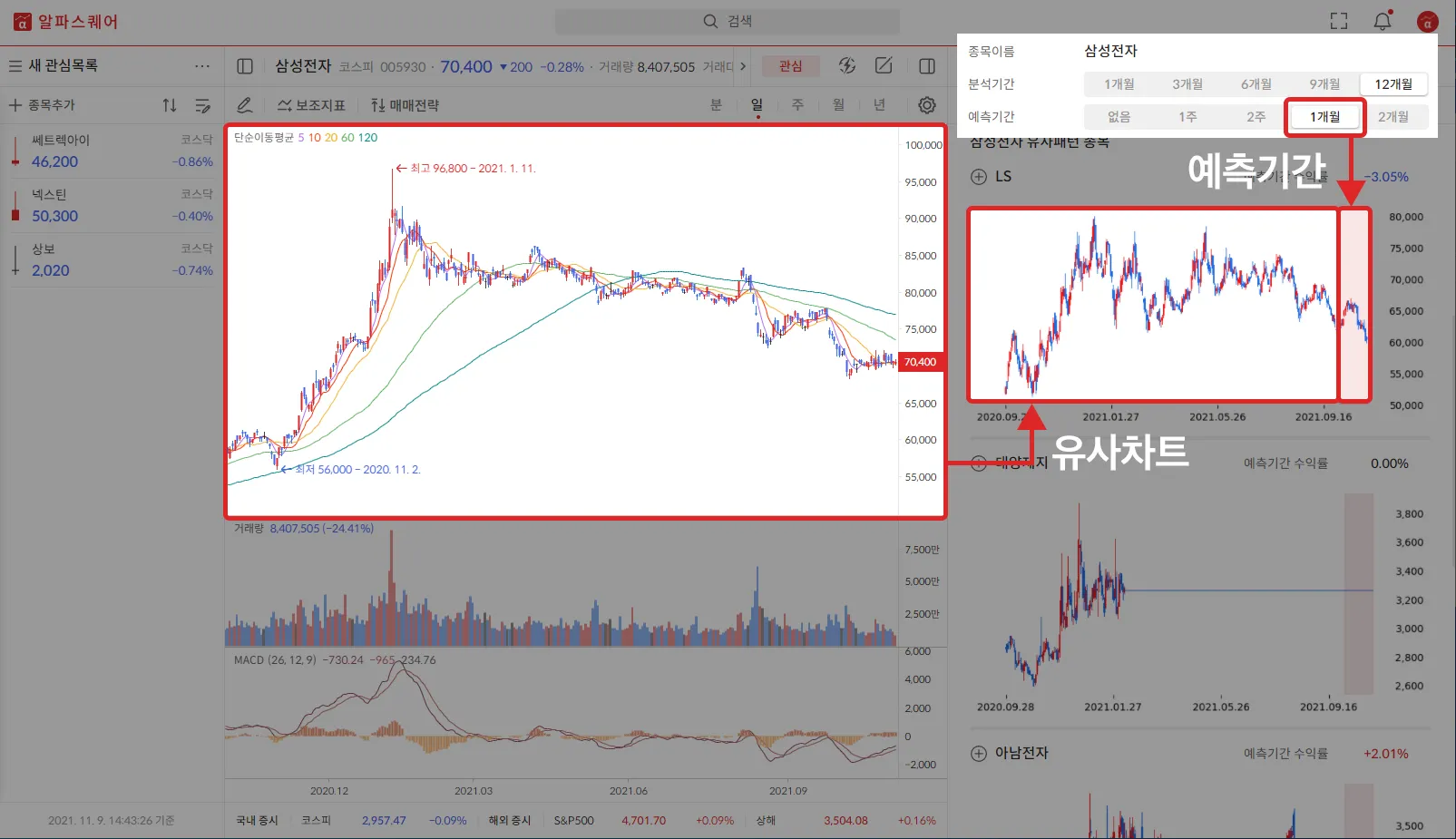Edit the watchlist using the list-pencil icon
1456x839 pixels.
point(202,105)
